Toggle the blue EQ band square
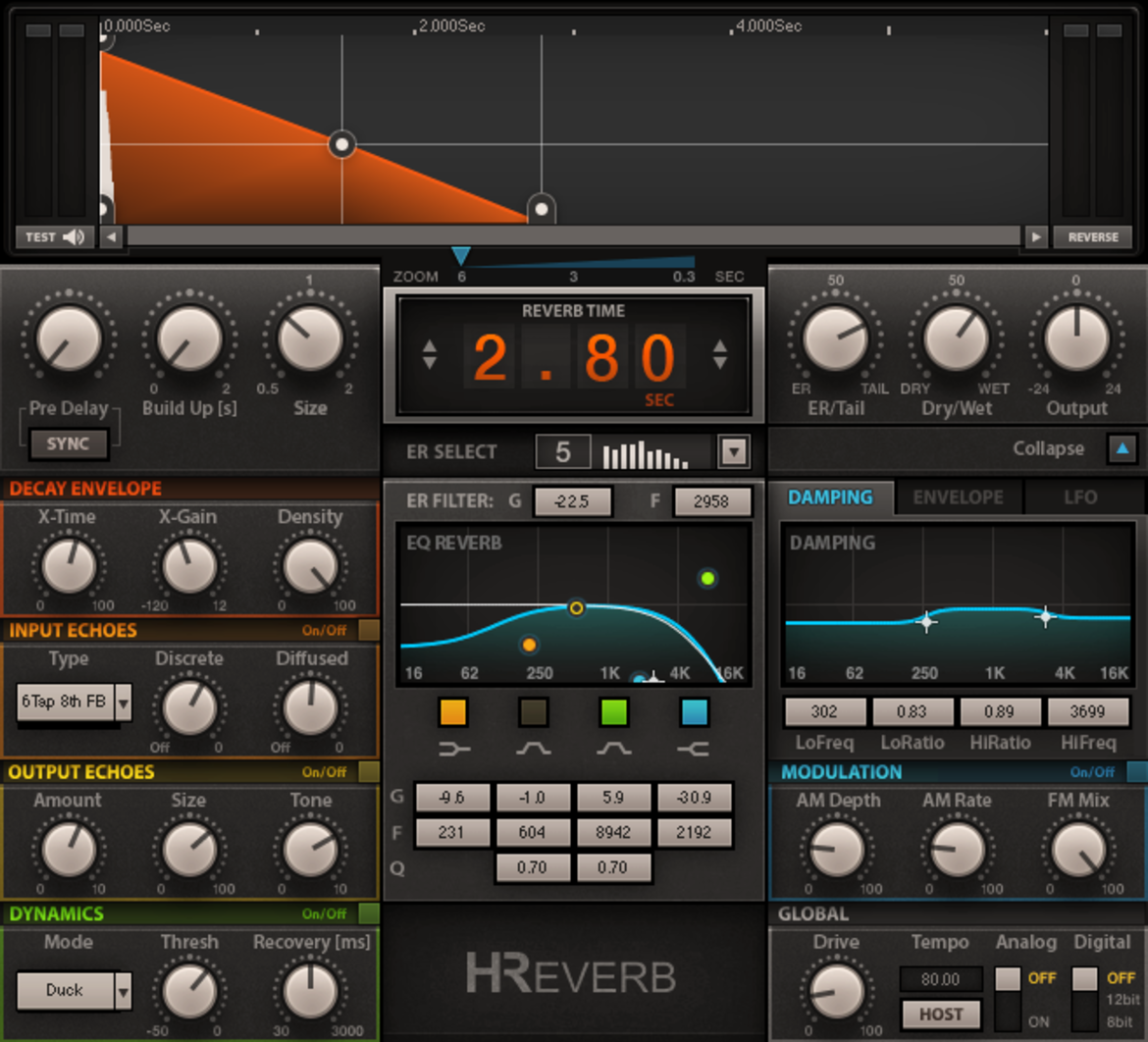 point(694,711)
